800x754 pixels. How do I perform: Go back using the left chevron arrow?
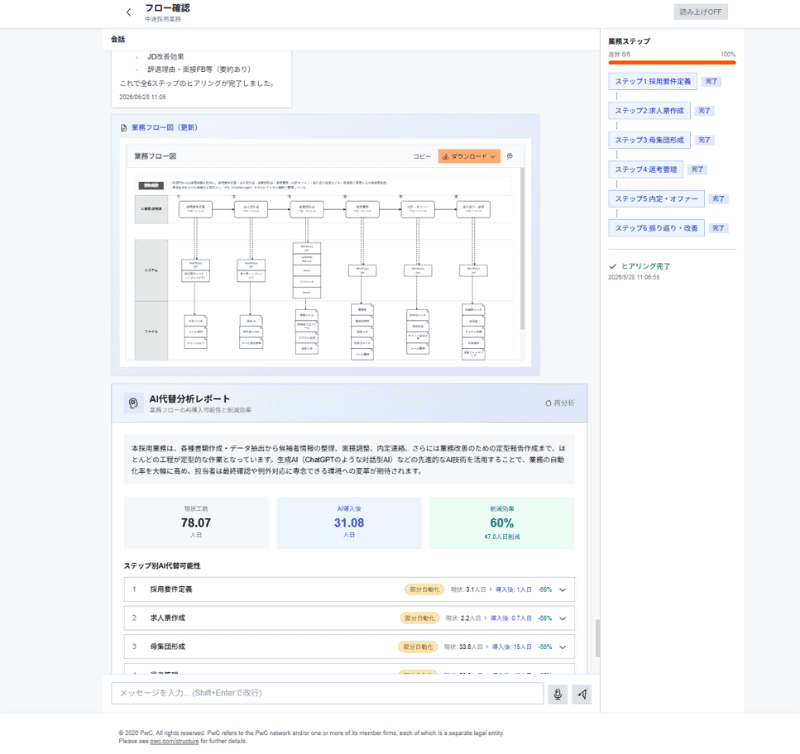point(129,12)
